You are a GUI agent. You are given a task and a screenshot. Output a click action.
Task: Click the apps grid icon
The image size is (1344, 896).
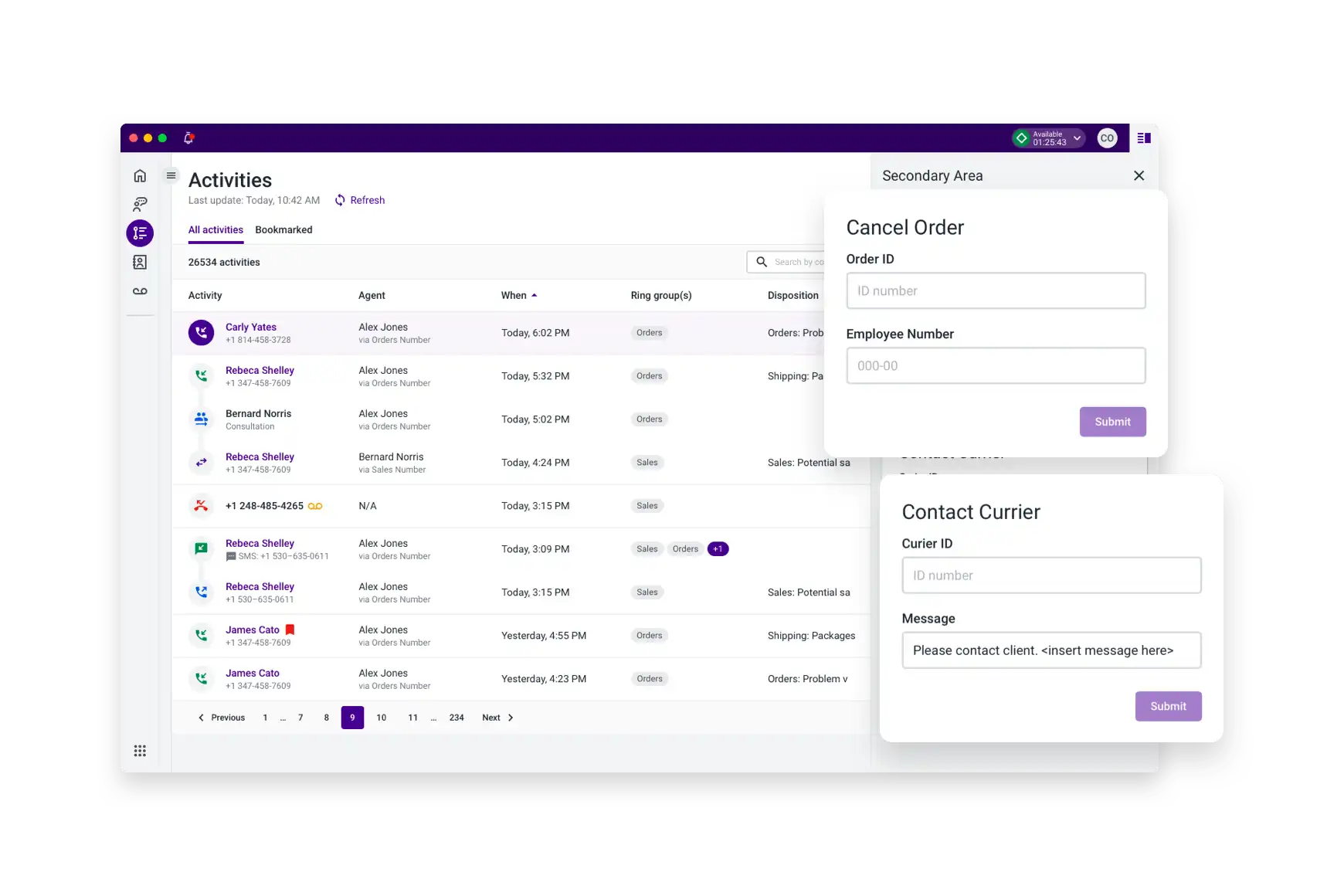point(140,751)
